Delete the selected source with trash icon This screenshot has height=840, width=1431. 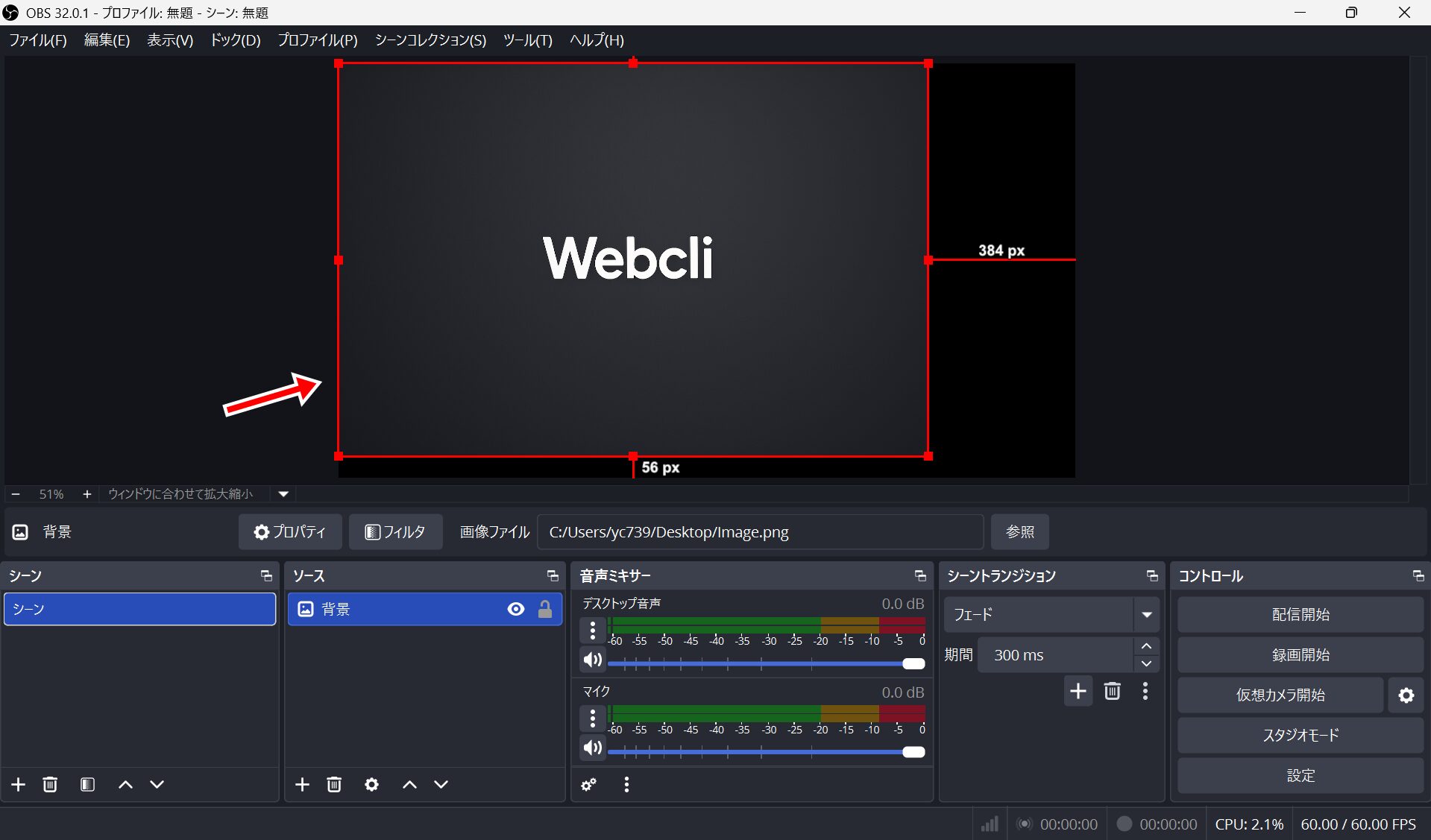click(334, 784)
